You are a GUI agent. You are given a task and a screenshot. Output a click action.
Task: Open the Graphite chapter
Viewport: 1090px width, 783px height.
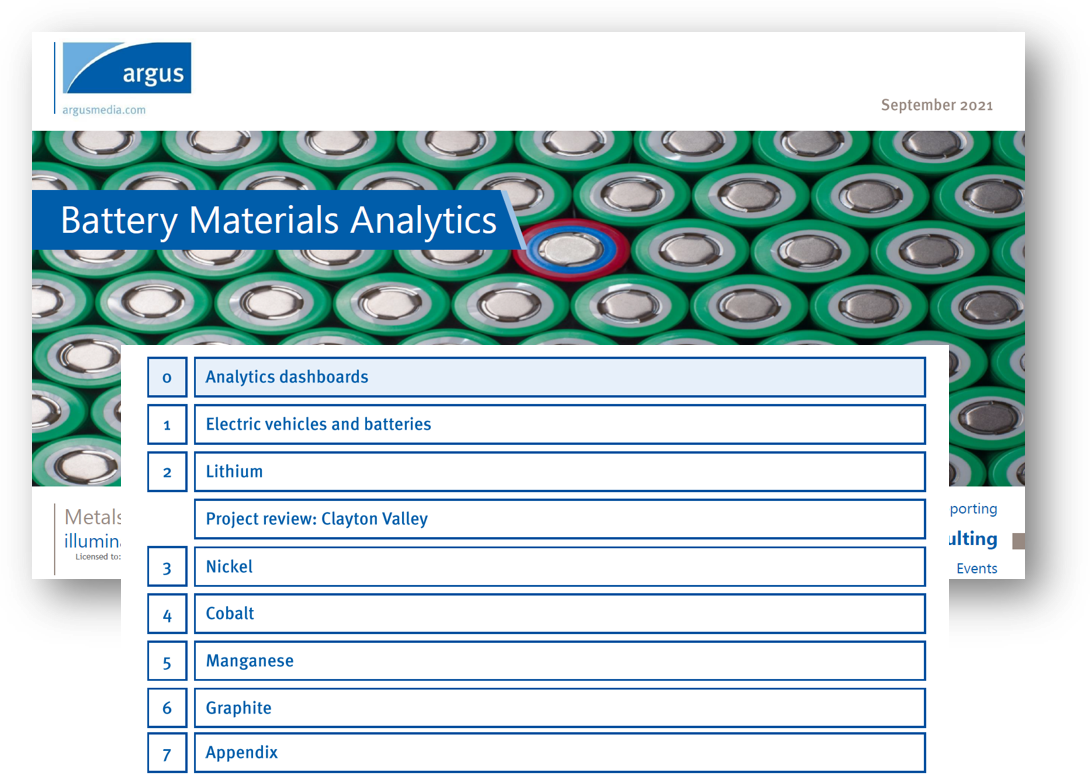coord(558,708)
